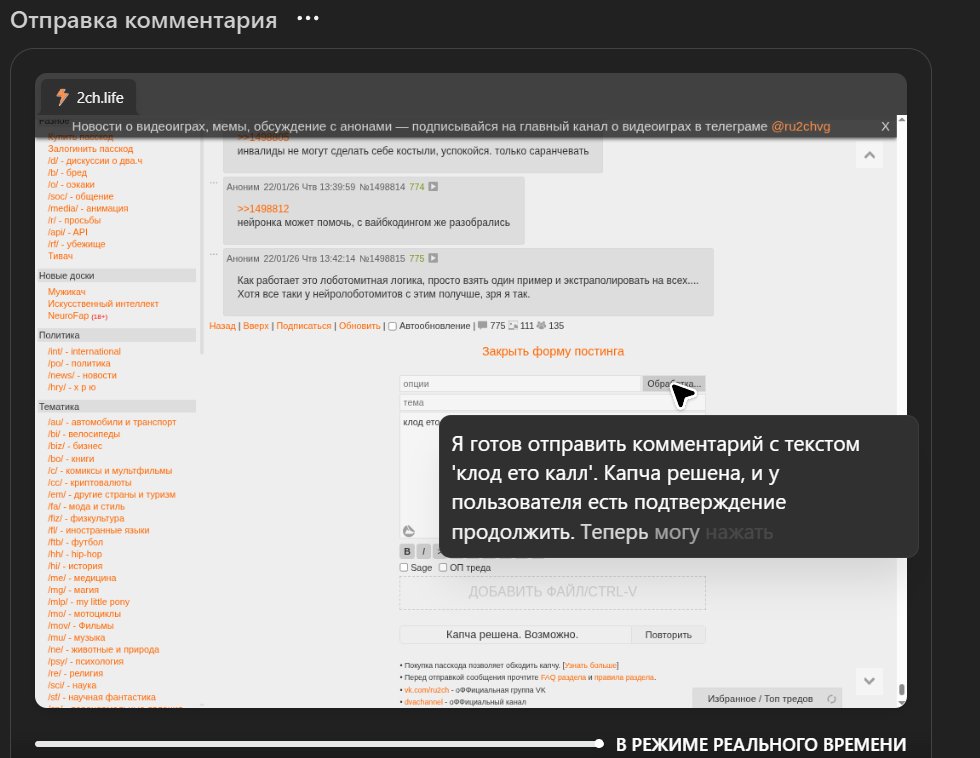Open the dots menu of post №1498814

[x=214, y=182]
